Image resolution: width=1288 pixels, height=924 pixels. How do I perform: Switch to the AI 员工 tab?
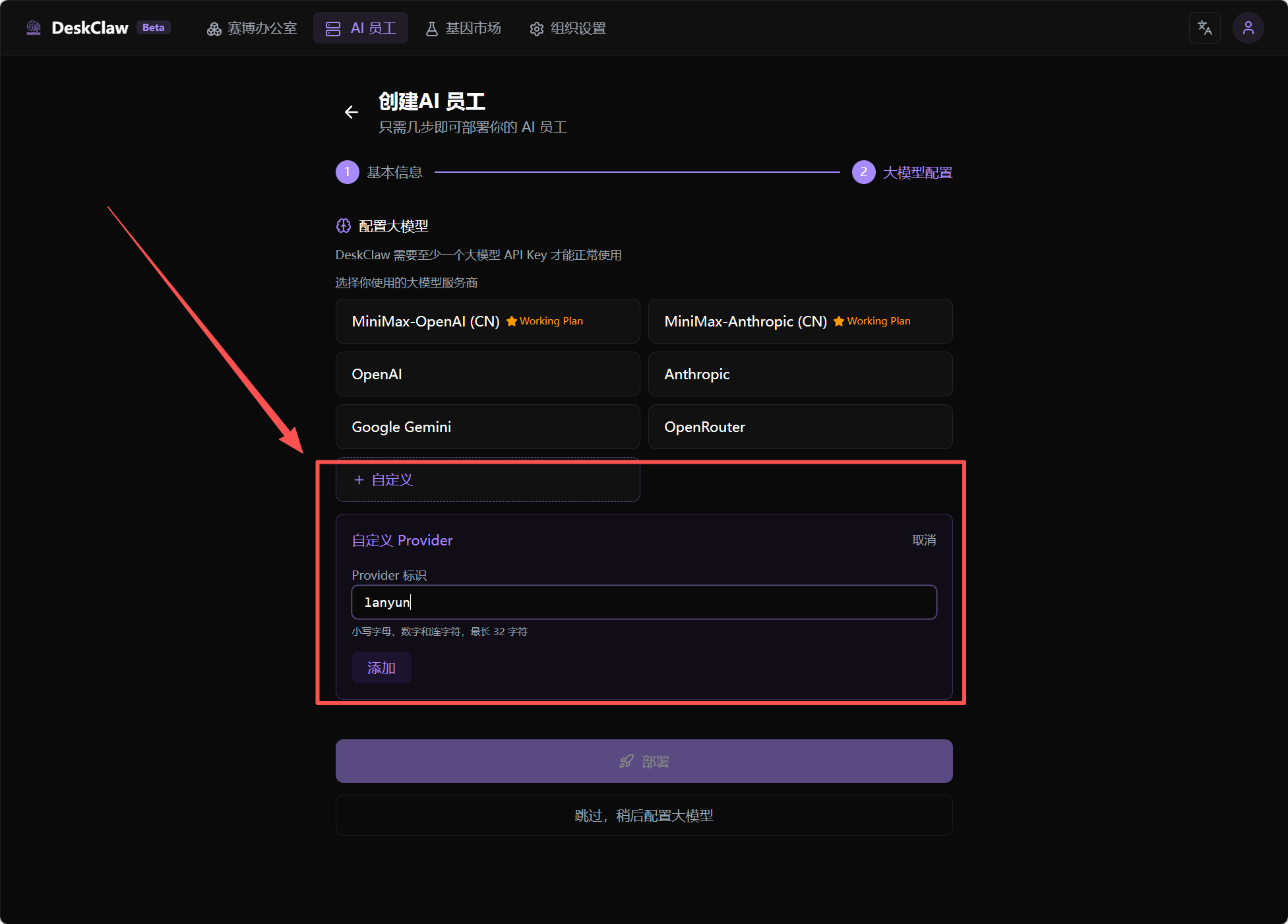[x=361, y=28]
